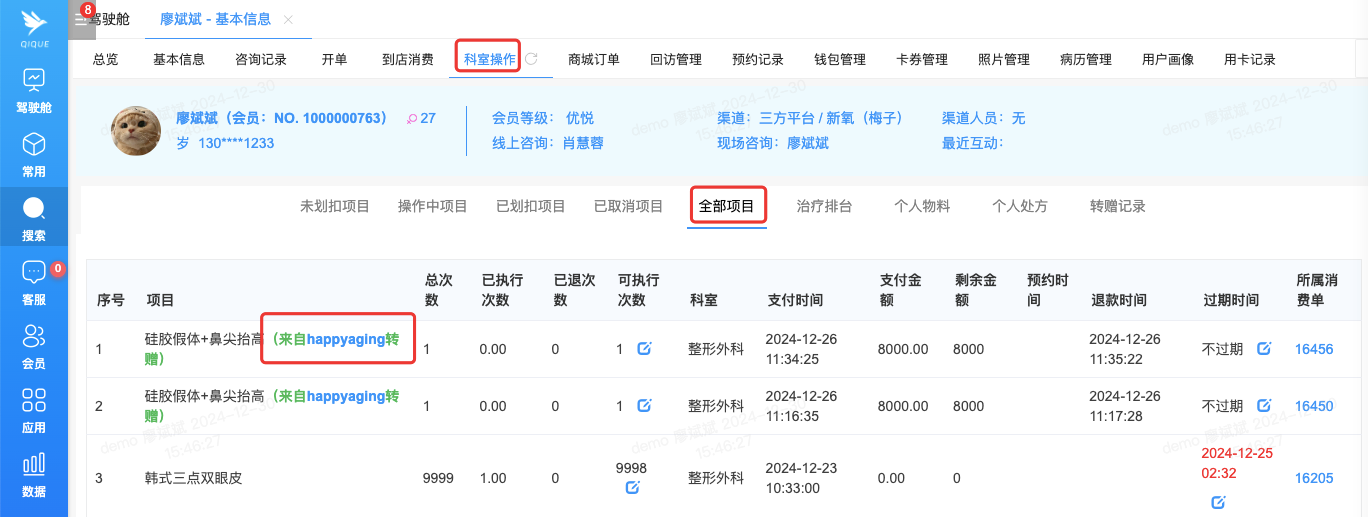
Task: Open the 驾驶舱 dashboard sidebar icon
Action: coord(34,88)
